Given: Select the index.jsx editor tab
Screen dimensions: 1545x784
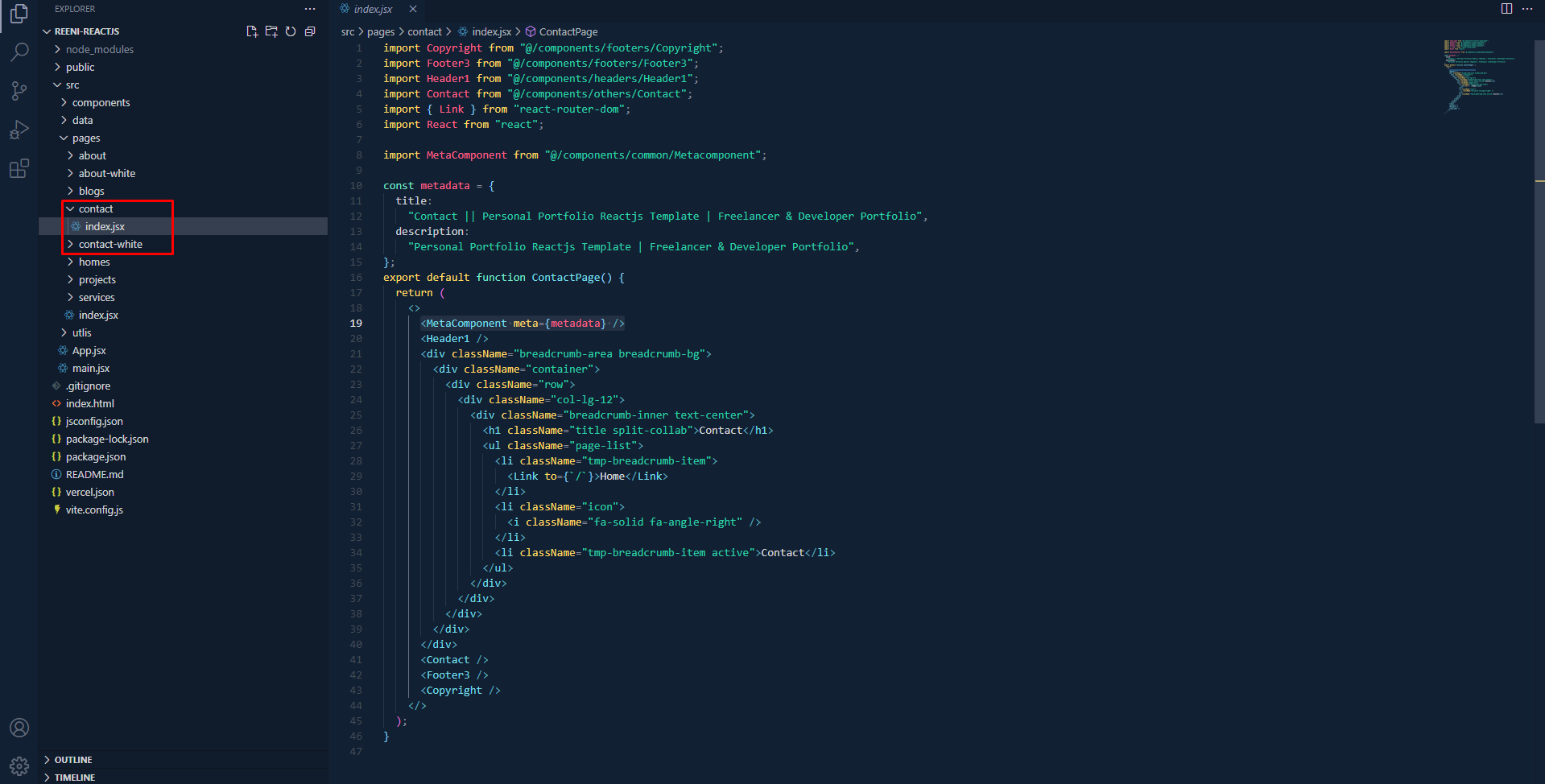Looking at the screenshot, I should point(373,9).
